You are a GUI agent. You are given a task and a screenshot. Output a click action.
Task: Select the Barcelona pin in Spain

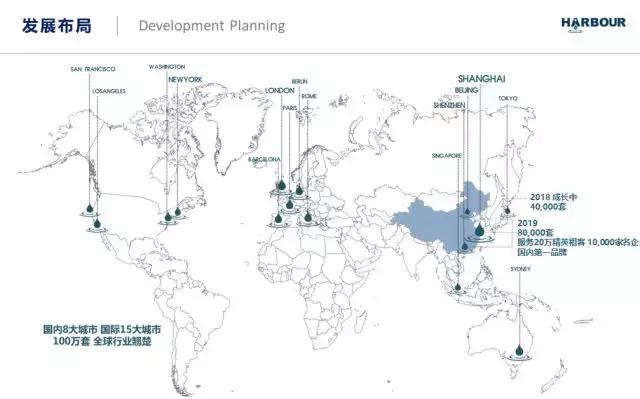278,218
